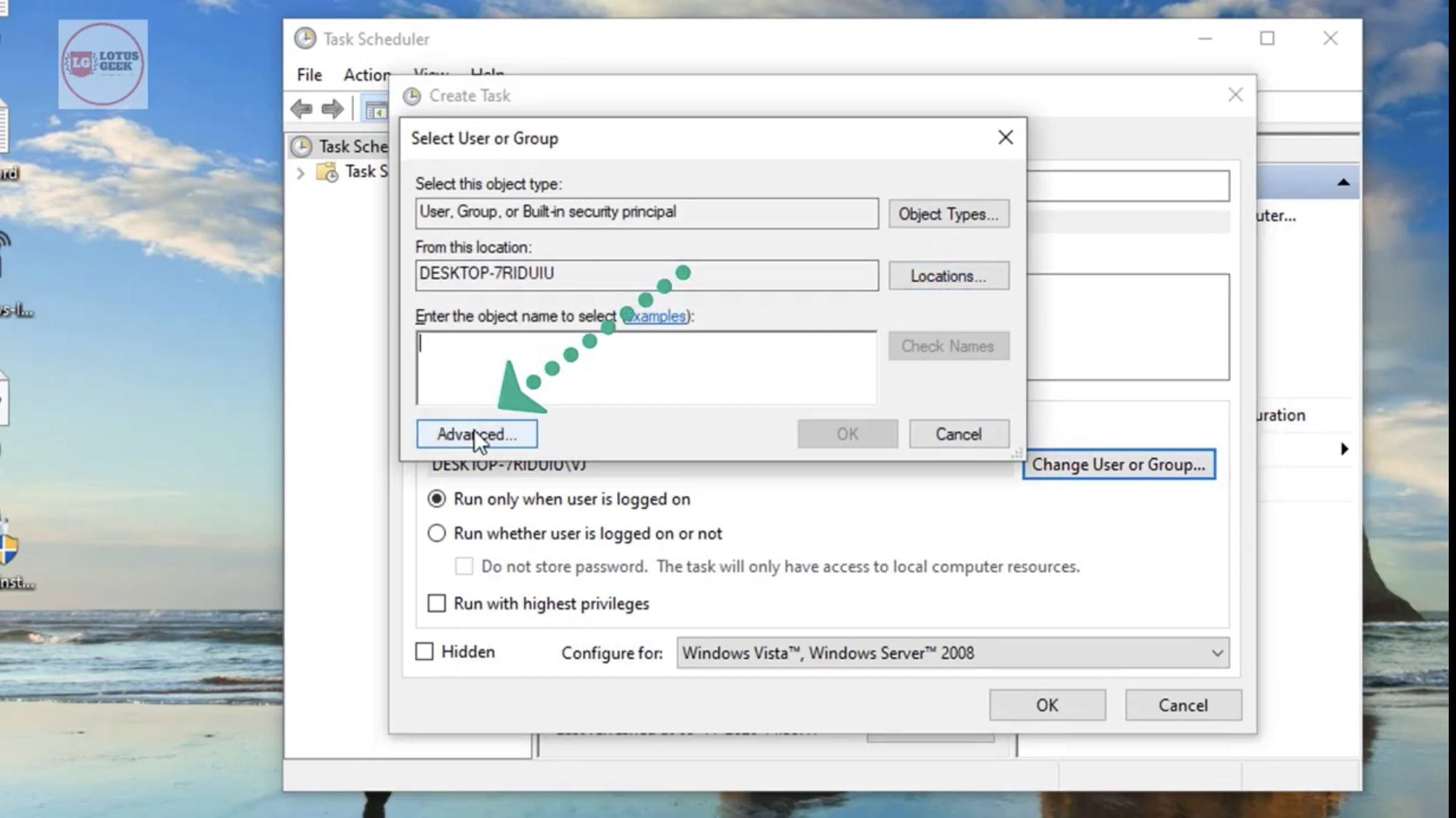Click the Task Scheduler title bar clock icon
1456x818 pixels.
point(305,39)
